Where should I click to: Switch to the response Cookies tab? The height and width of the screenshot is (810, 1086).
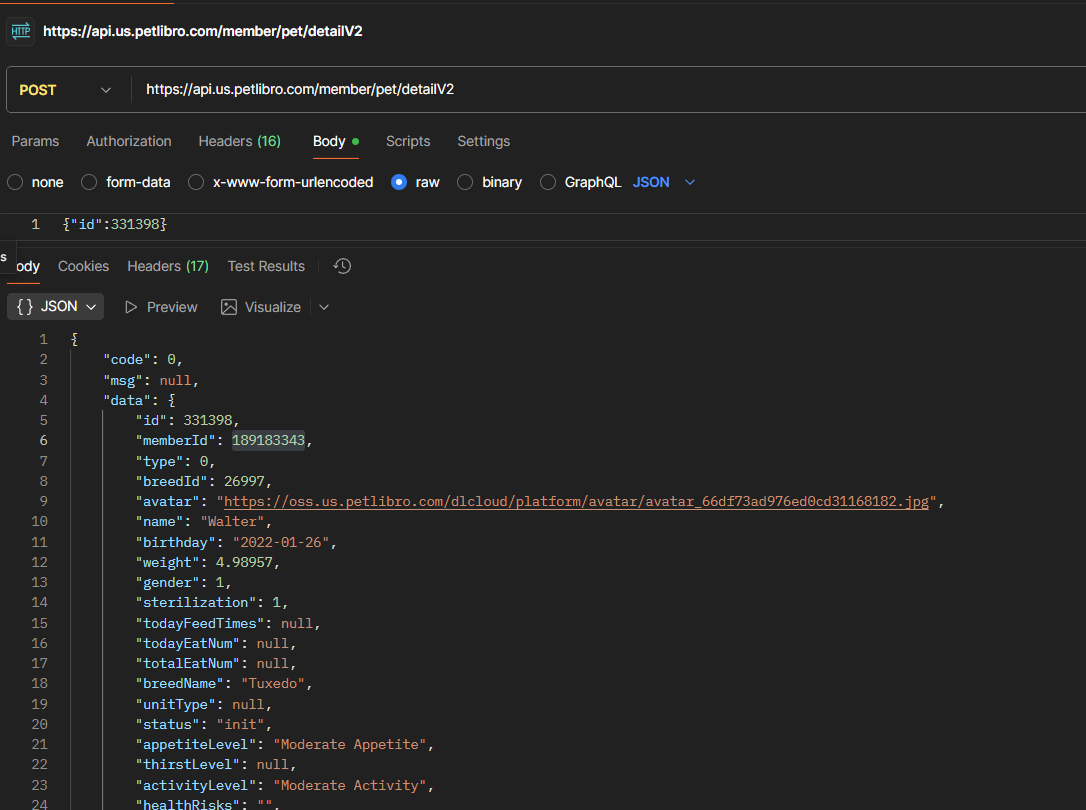click(83, 266)
